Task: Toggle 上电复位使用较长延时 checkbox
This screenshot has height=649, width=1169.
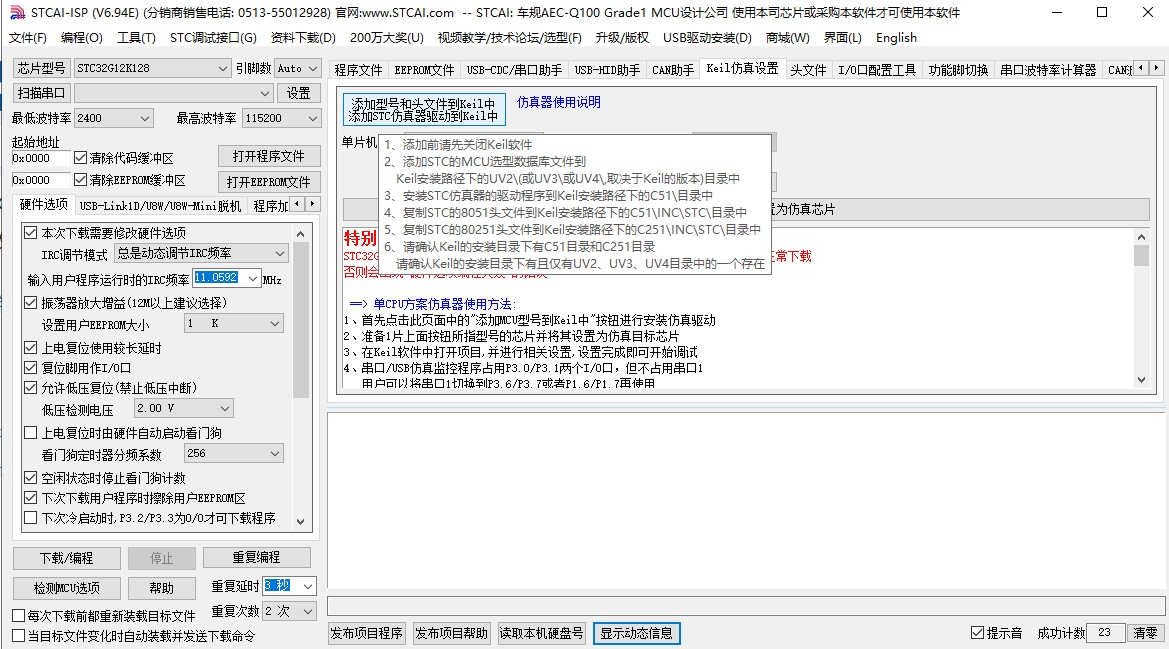Action: [31, 348]
